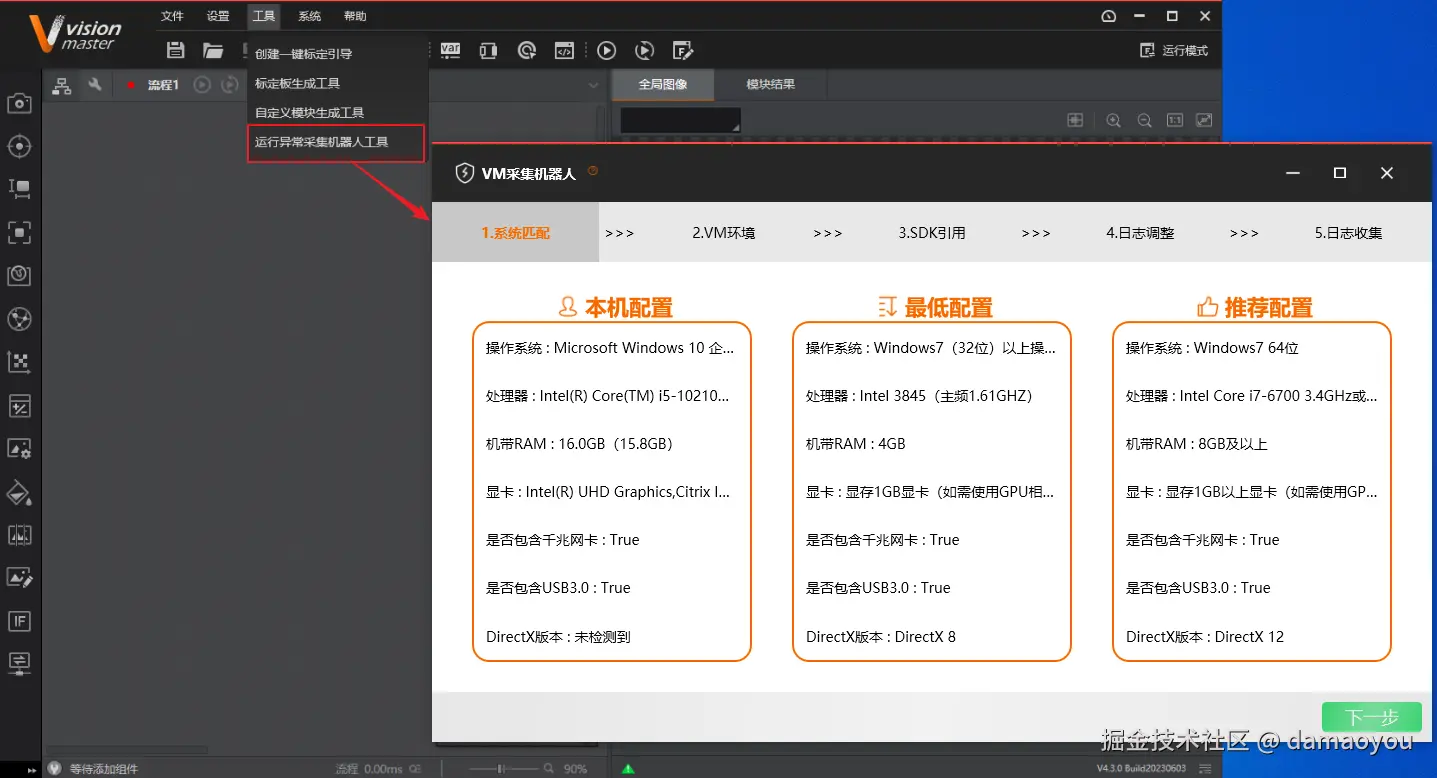The height and width of the screenshot is (778, 1437).
Task: Switch to the 模块结果 tab
Action: [771, 85]
